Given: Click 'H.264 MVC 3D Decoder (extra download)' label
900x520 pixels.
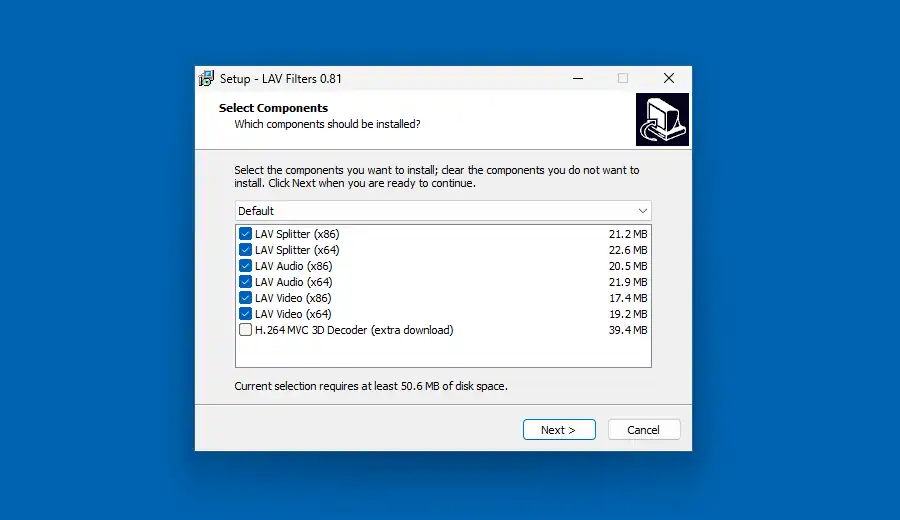Looking at the screenshot, I should [354, 331].
